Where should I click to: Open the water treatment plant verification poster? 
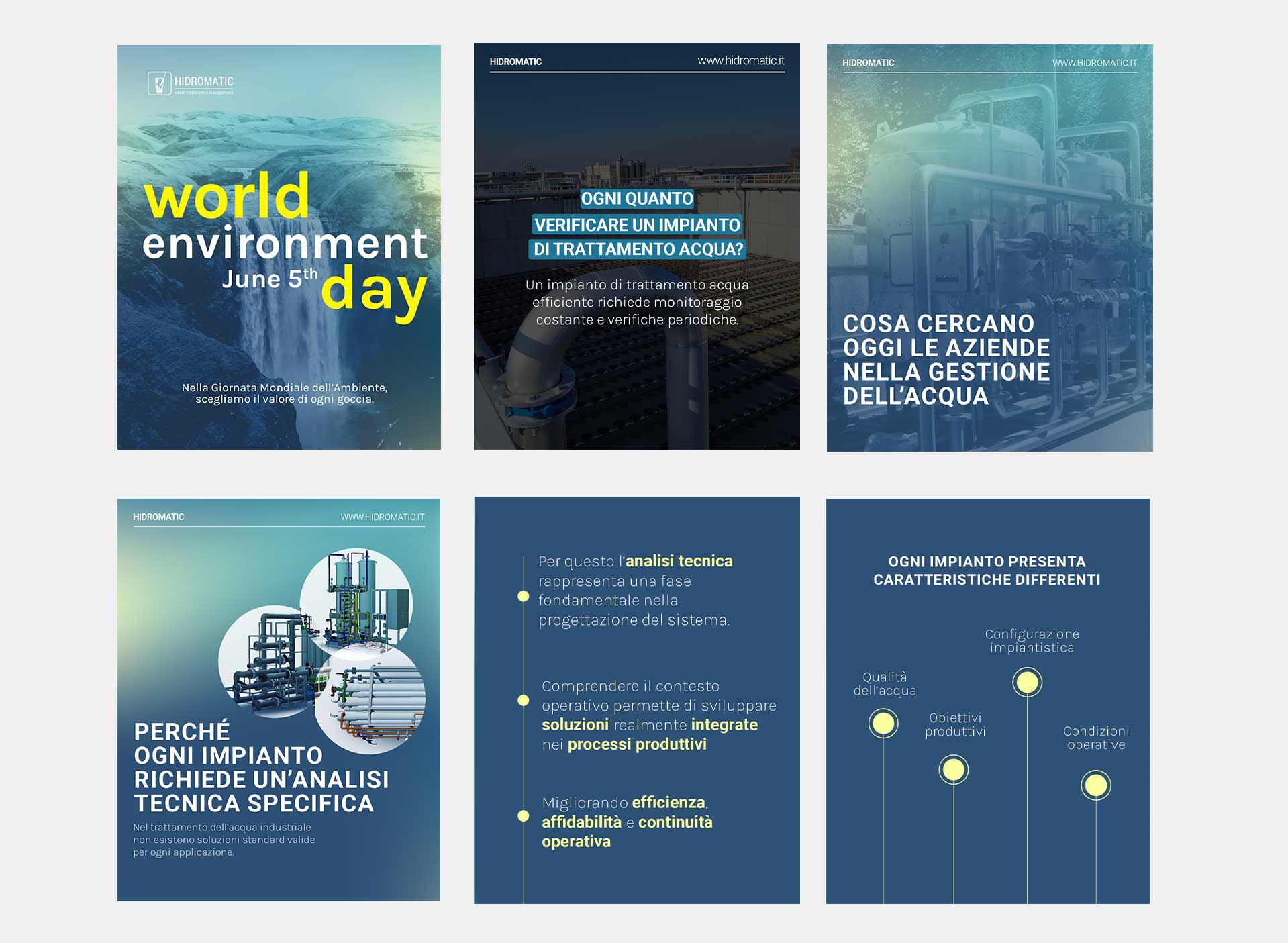(637, 246)
